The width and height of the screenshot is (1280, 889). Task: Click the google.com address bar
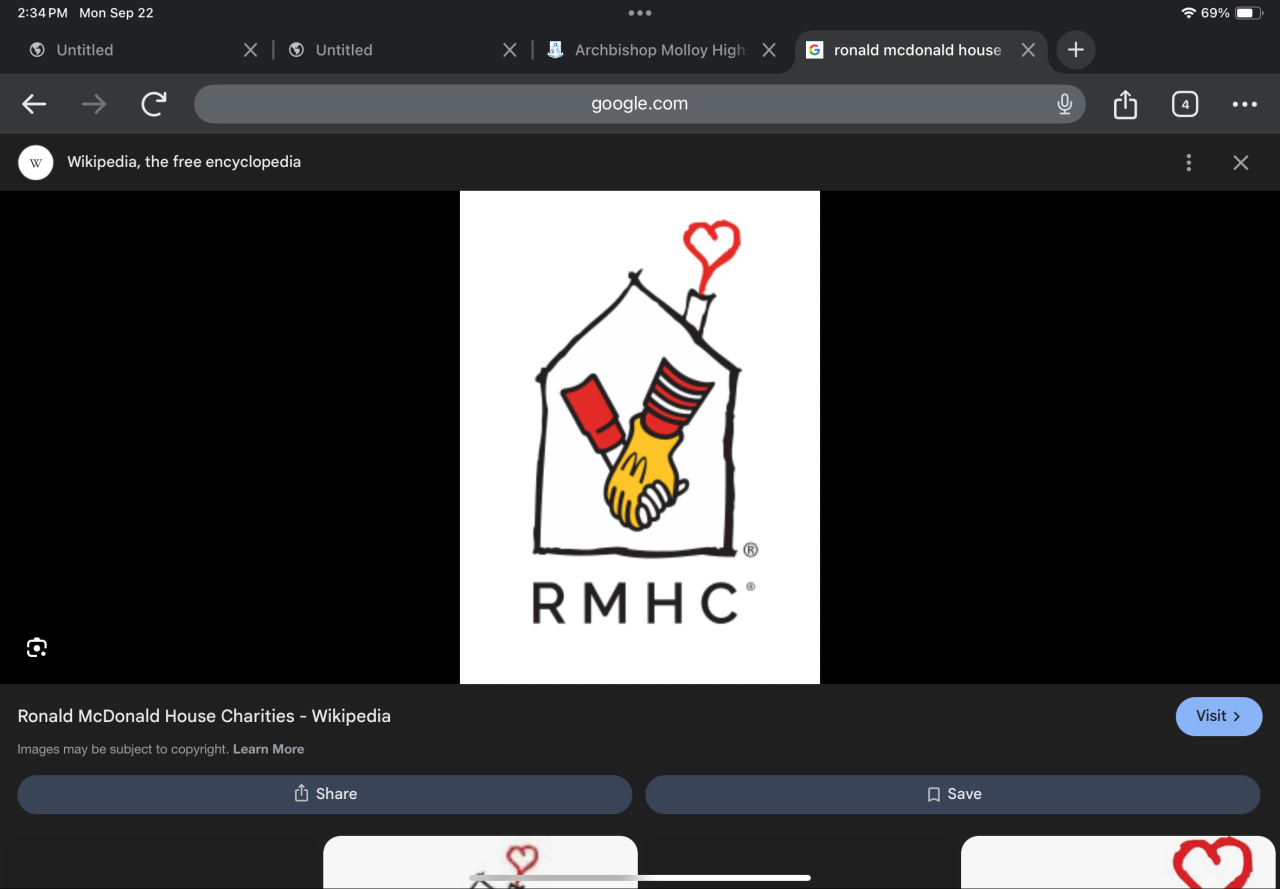[640, 104]
